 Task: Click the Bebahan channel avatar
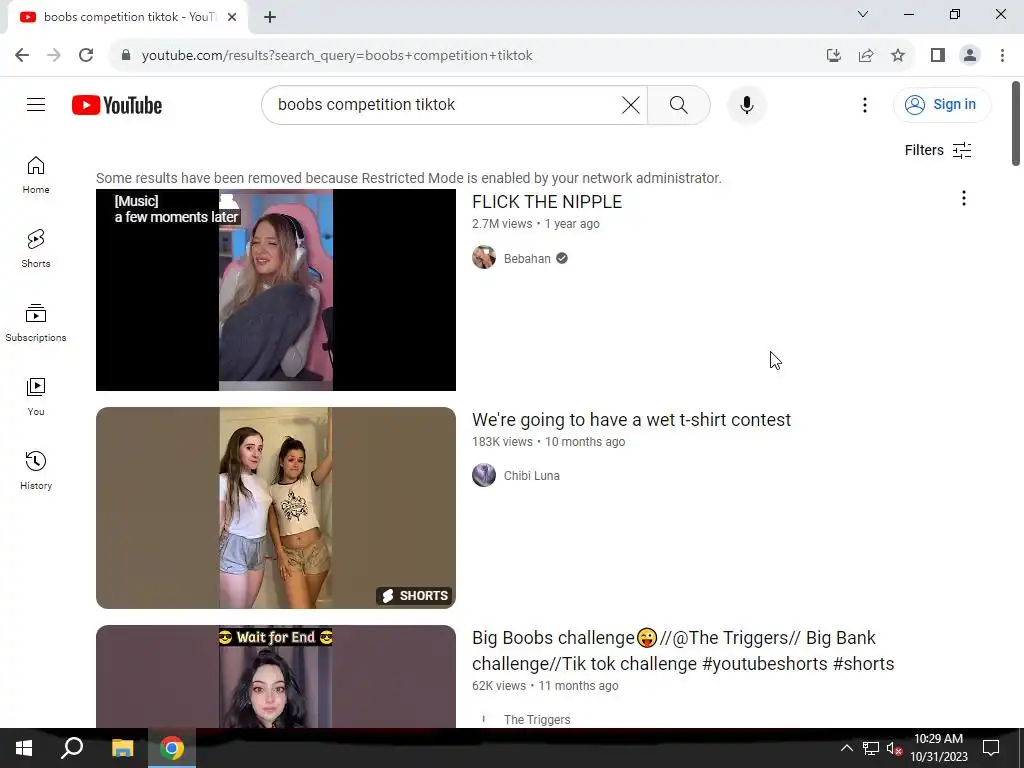pyautogui.click(x=484, y=257)
